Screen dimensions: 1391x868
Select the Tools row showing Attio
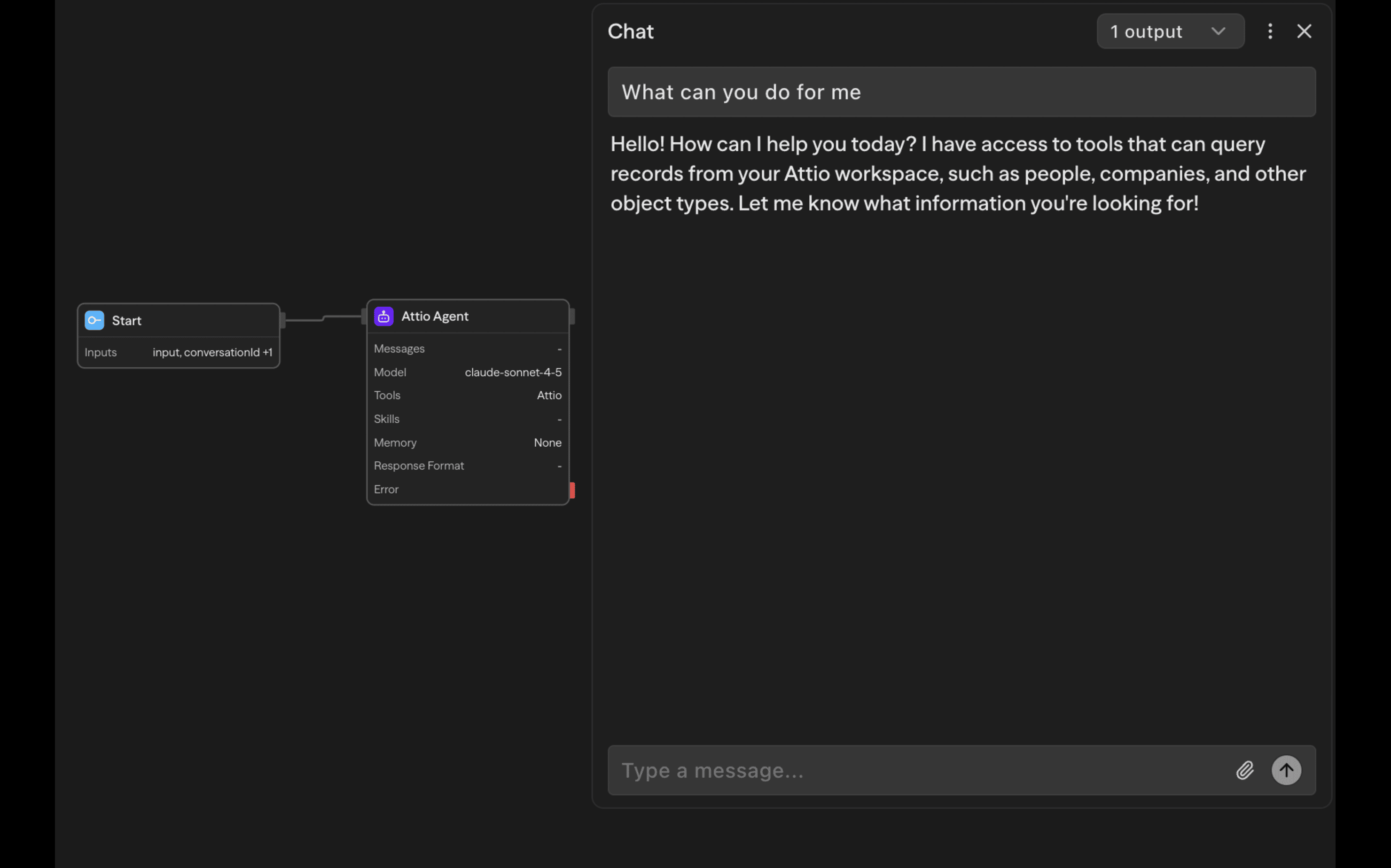pyautogui.click(x=468, y=395)
